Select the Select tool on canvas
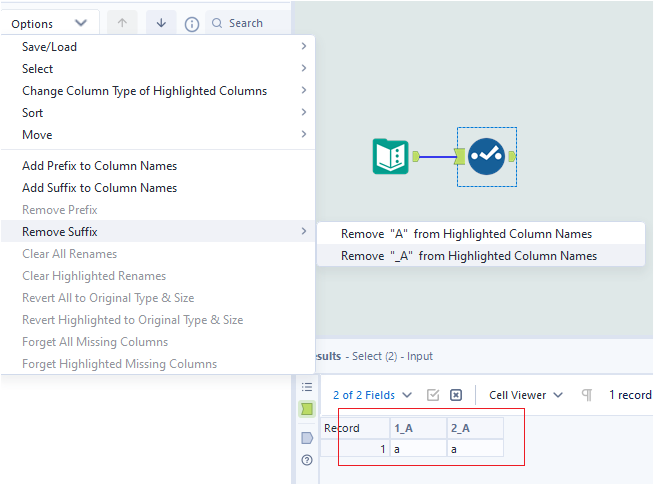Viewport: 654px width, 485px height. (486, 156)
